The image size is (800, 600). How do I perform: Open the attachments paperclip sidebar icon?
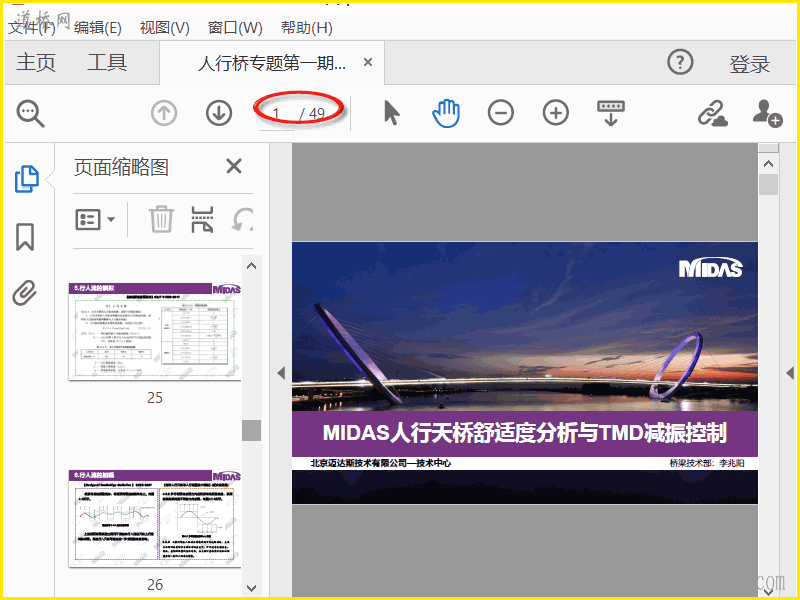pyautogui.click(x=24, y=293)
